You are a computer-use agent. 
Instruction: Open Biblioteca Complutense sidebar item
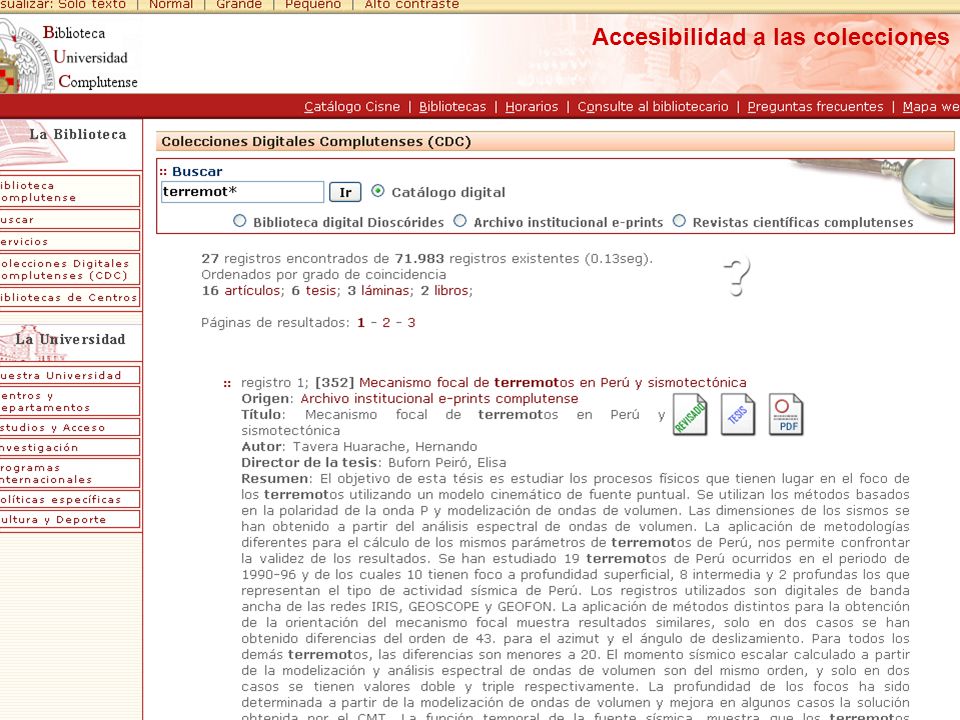pyautogui.click(x=69, y=191)
